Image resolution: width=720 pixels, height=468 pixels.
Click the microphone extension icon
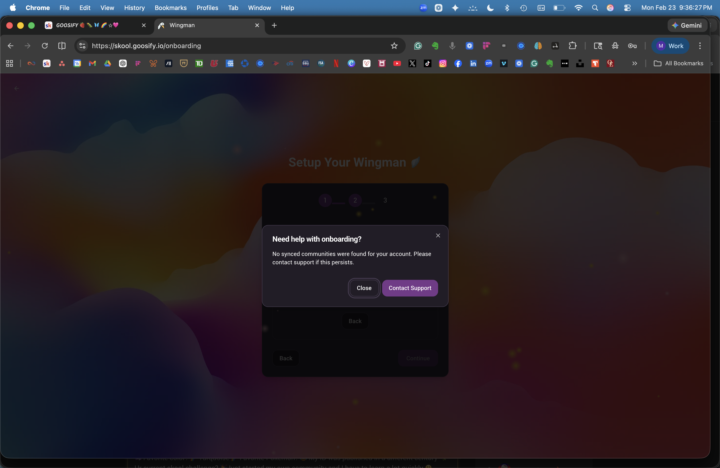(x=452, y=45)
